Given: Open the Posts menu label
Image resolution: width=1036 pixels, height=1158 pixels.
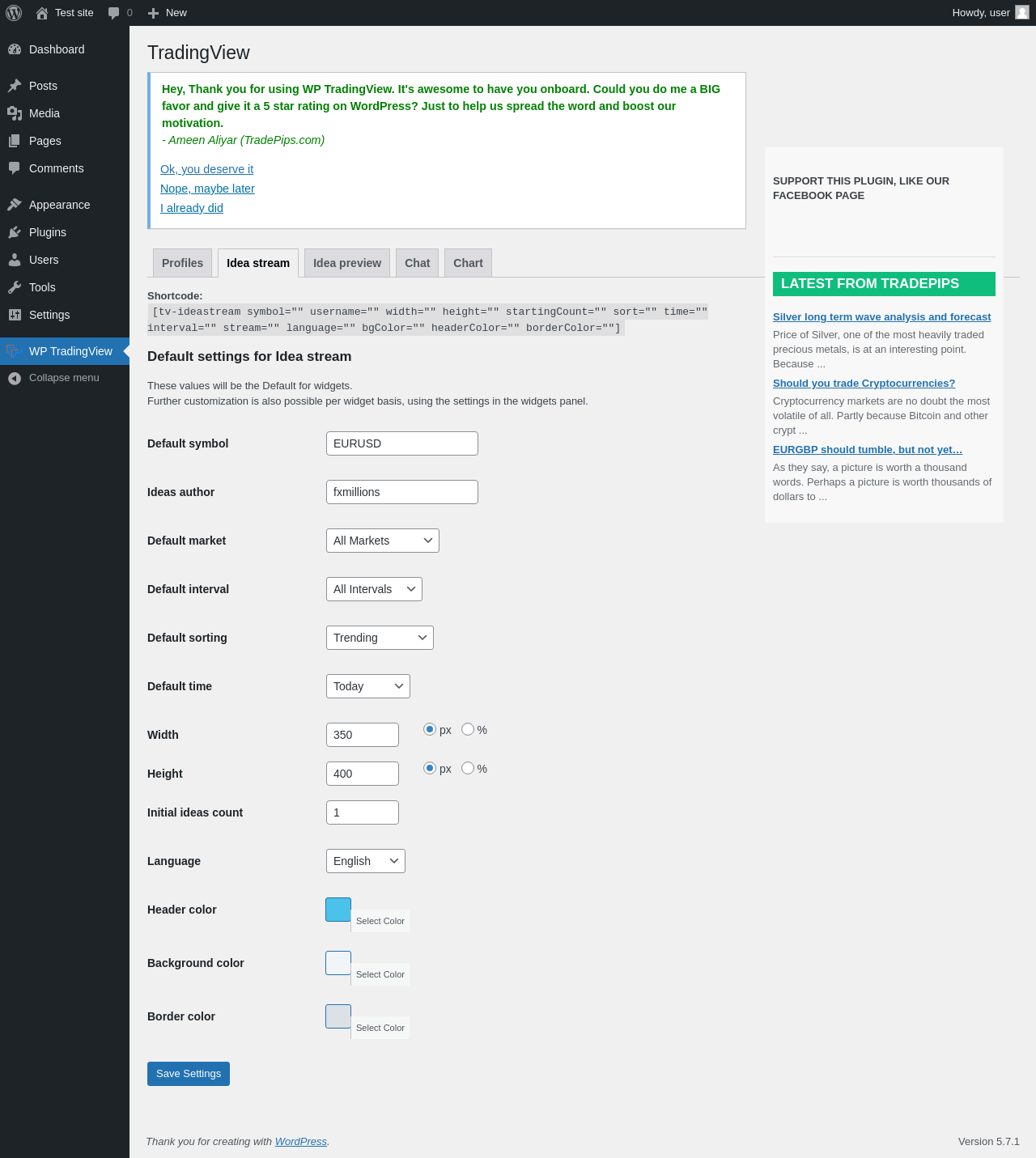Looking at the screenshot, I should (x=43, y=86).
